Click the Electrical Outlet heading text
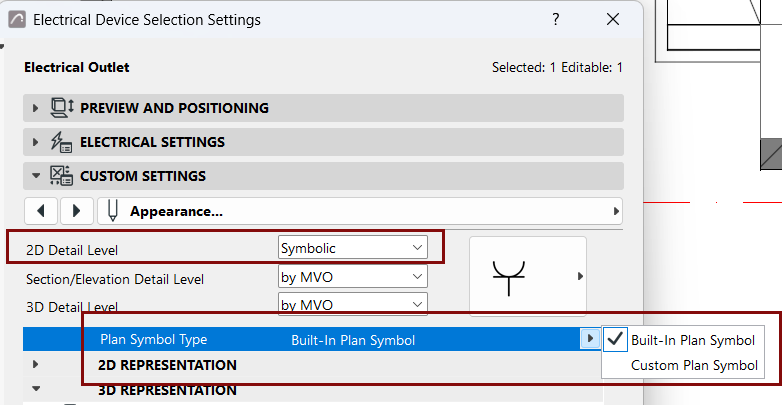 (76, 67)
